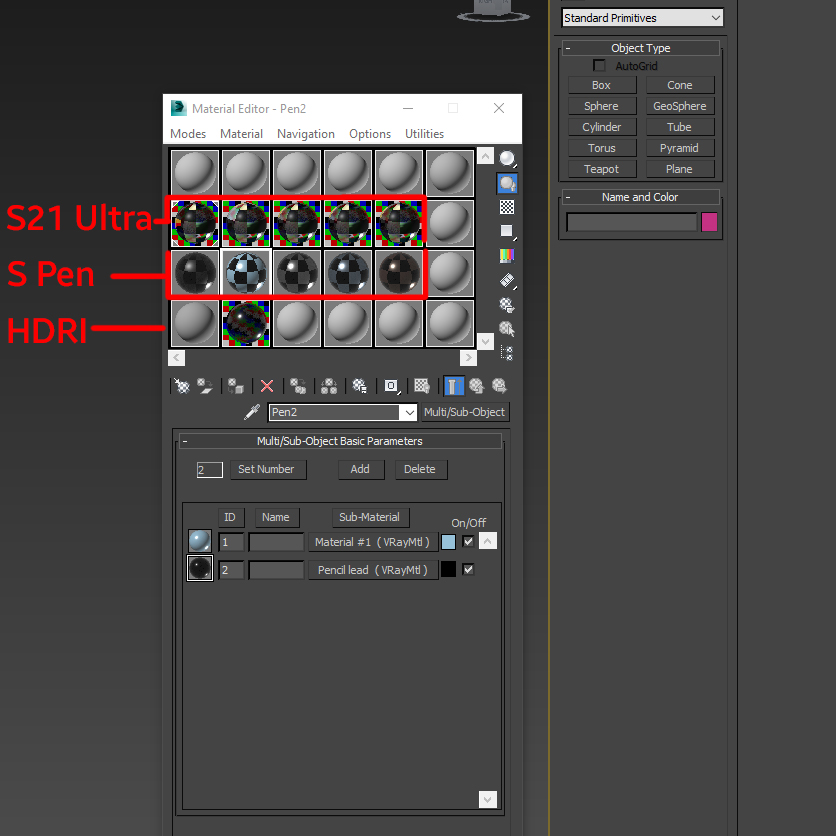
Task: Click sub-material list scroll down arrow
Action: pyautogui.click(x=488, y=799)
